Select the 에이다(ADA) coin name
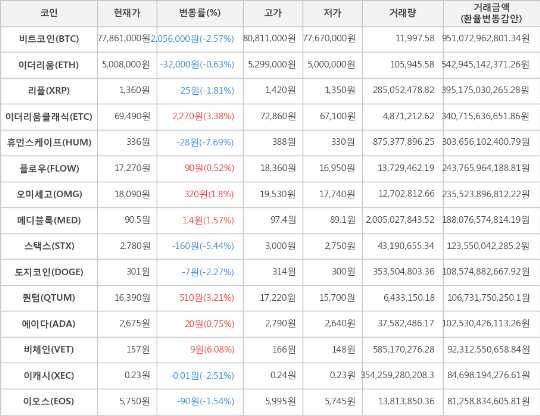 point(49,324)
